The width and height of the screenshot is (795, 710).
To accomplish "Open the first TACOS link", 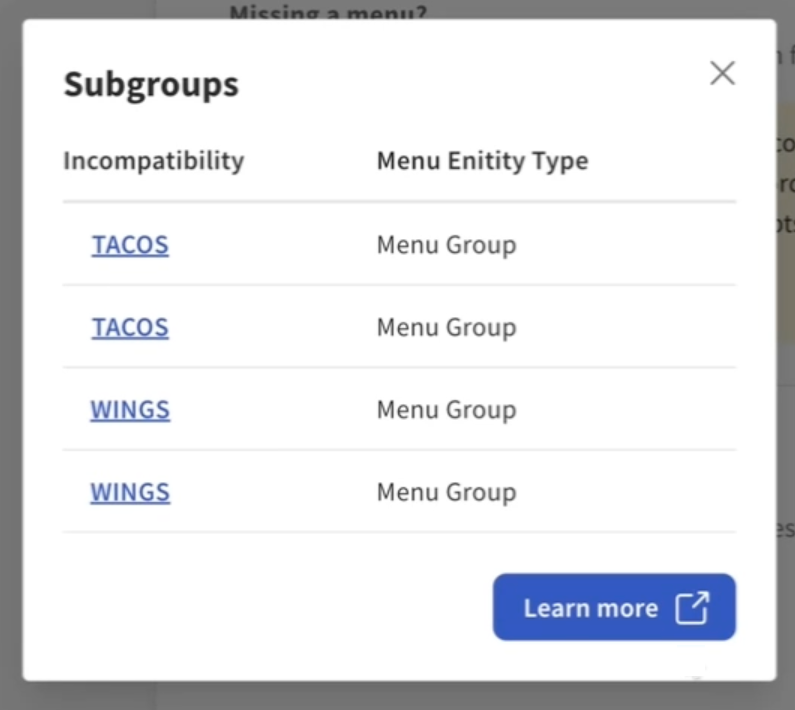I will pos(130,245).
